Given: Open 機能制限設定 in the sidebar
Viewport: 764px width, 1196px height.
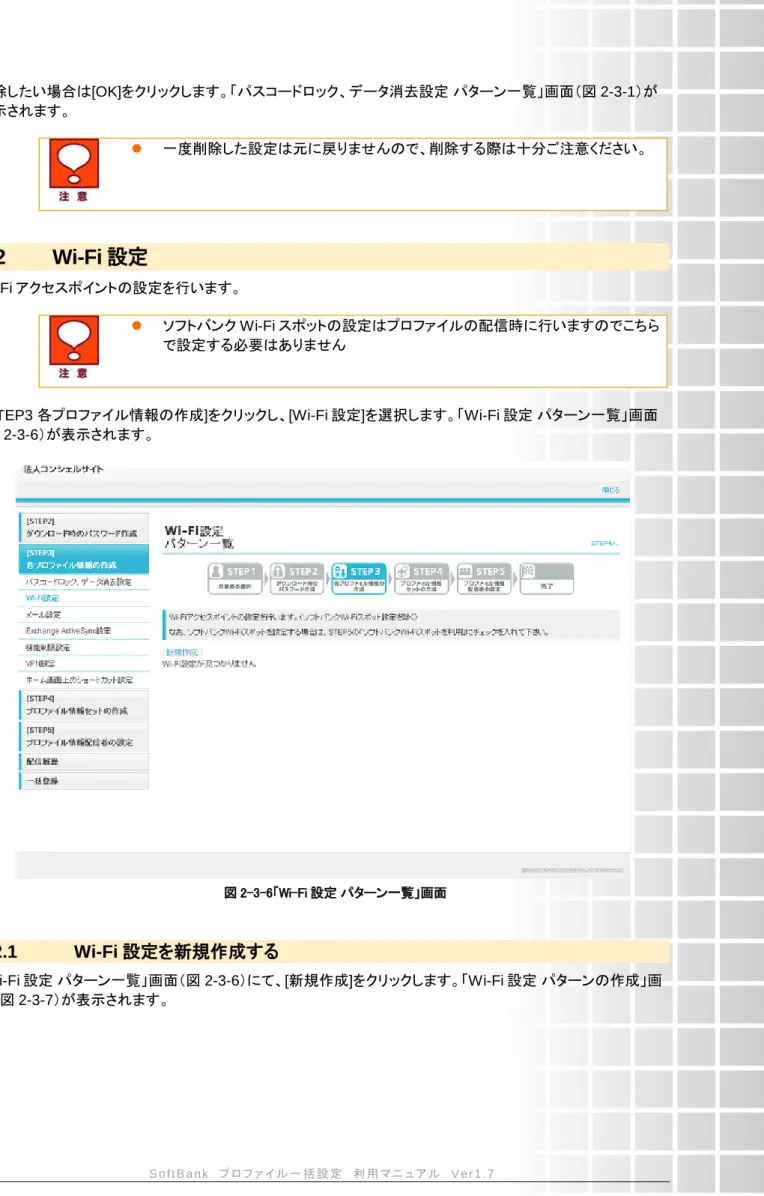Looking at the screenshot, I should click(x=47, y=647).
